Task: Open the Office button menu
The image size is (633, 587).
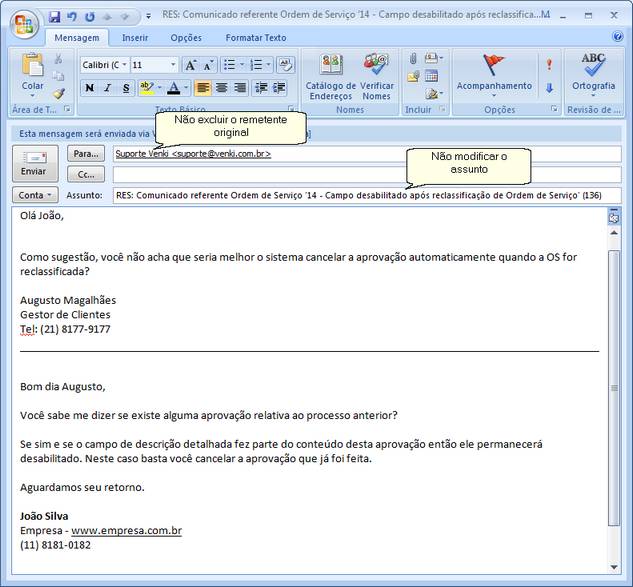Action: [x=23, y=23]
